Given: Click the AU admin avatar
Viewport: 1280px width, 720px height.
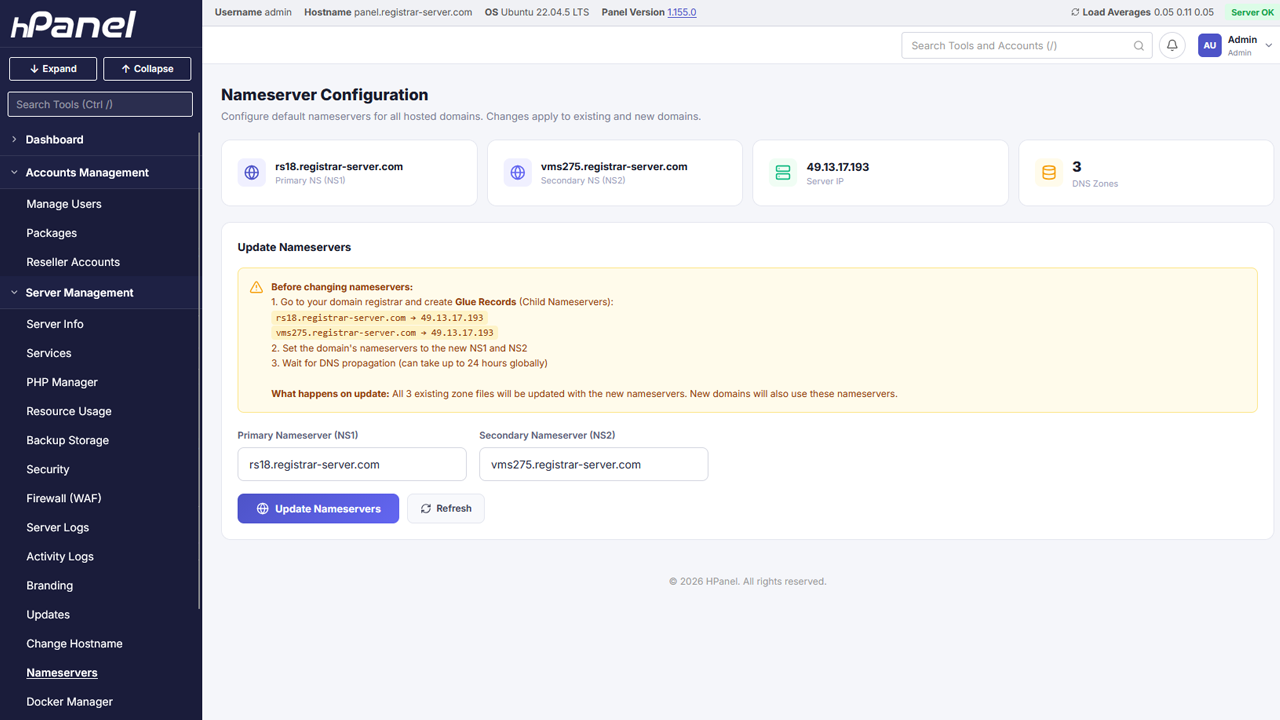Looking at the screenshot, I should tap(1210, 45).
